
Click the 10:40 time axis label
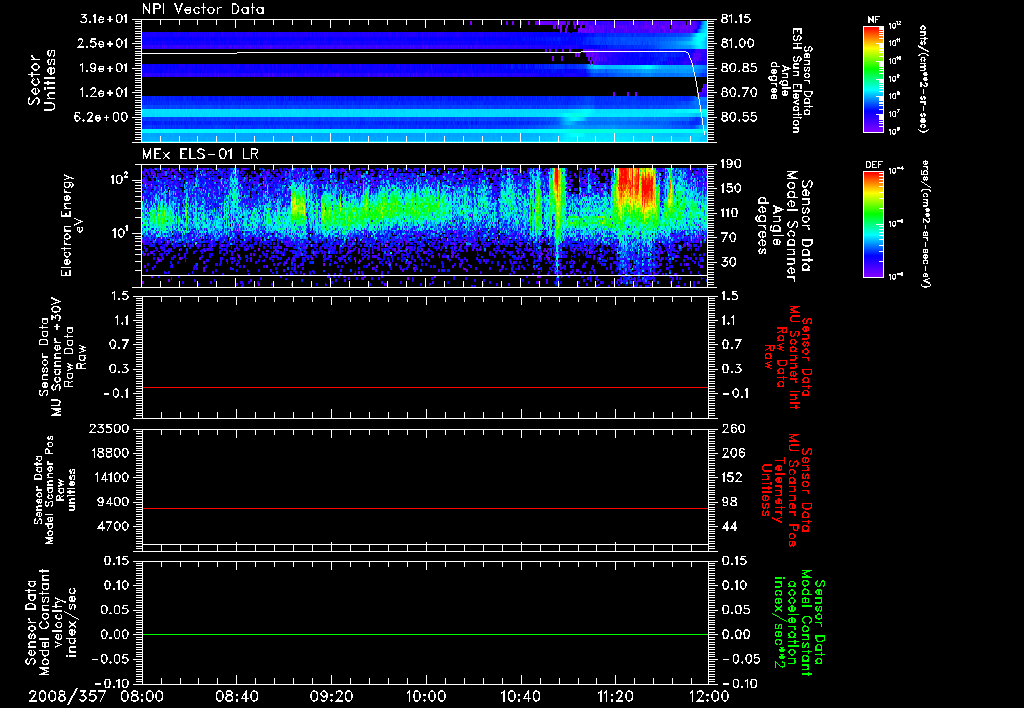521,695
